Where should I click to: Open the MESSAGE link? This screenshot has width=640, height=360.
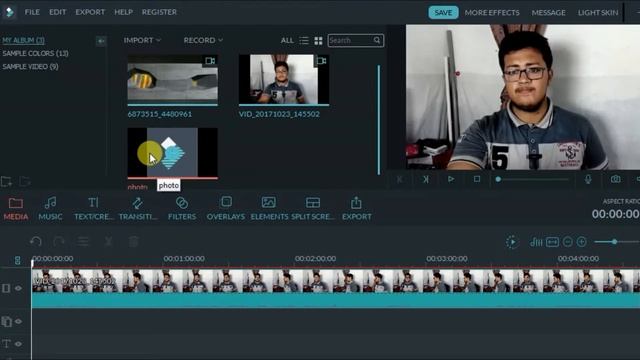[548, 13]
